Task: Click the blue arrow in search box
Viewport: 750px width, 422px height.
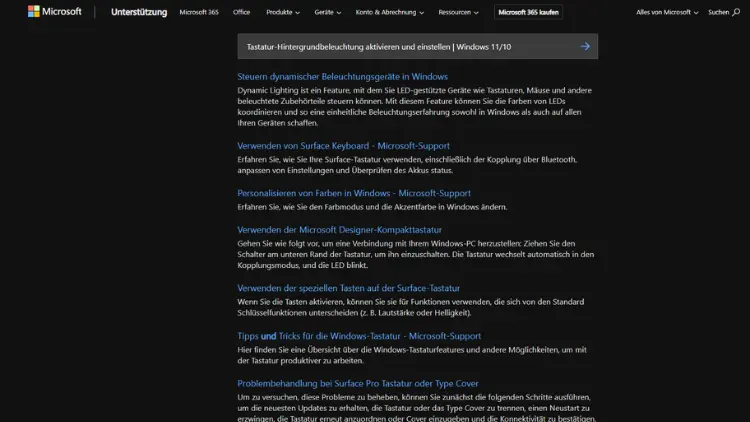Action: tap(585, 46)
